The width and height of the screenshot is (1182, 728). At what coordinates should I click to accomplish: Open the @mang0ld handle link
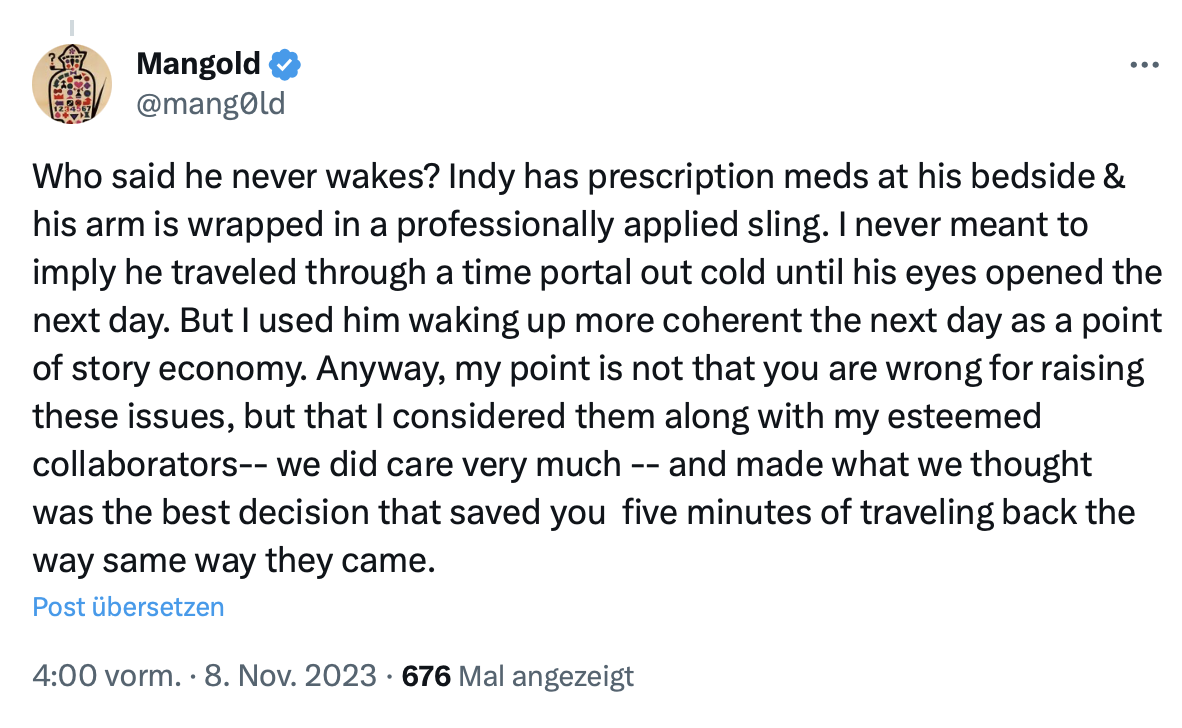coord(210,102)
